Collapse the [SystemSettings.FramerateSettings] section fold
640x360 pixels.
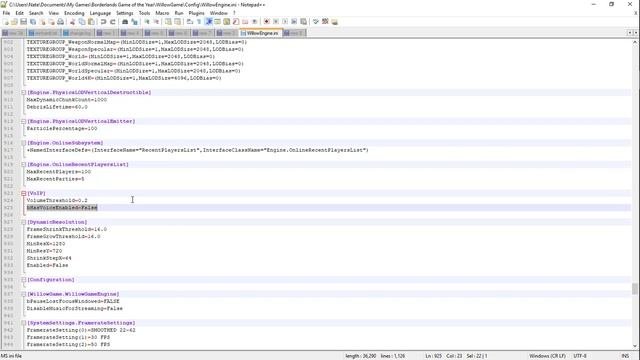pos(23,323)
